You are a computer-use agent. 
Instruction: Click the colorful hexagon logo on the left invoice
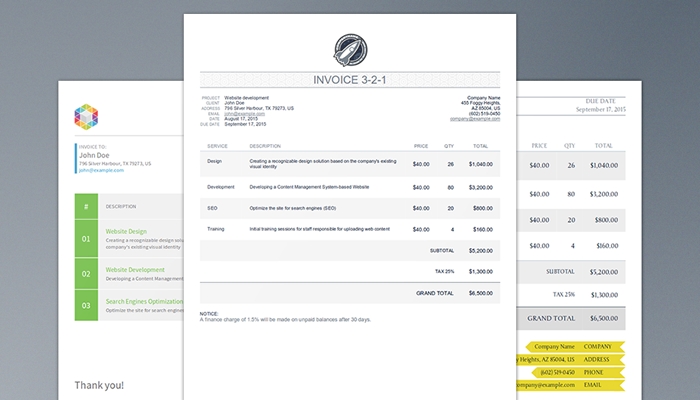click(x=87, y=117)
